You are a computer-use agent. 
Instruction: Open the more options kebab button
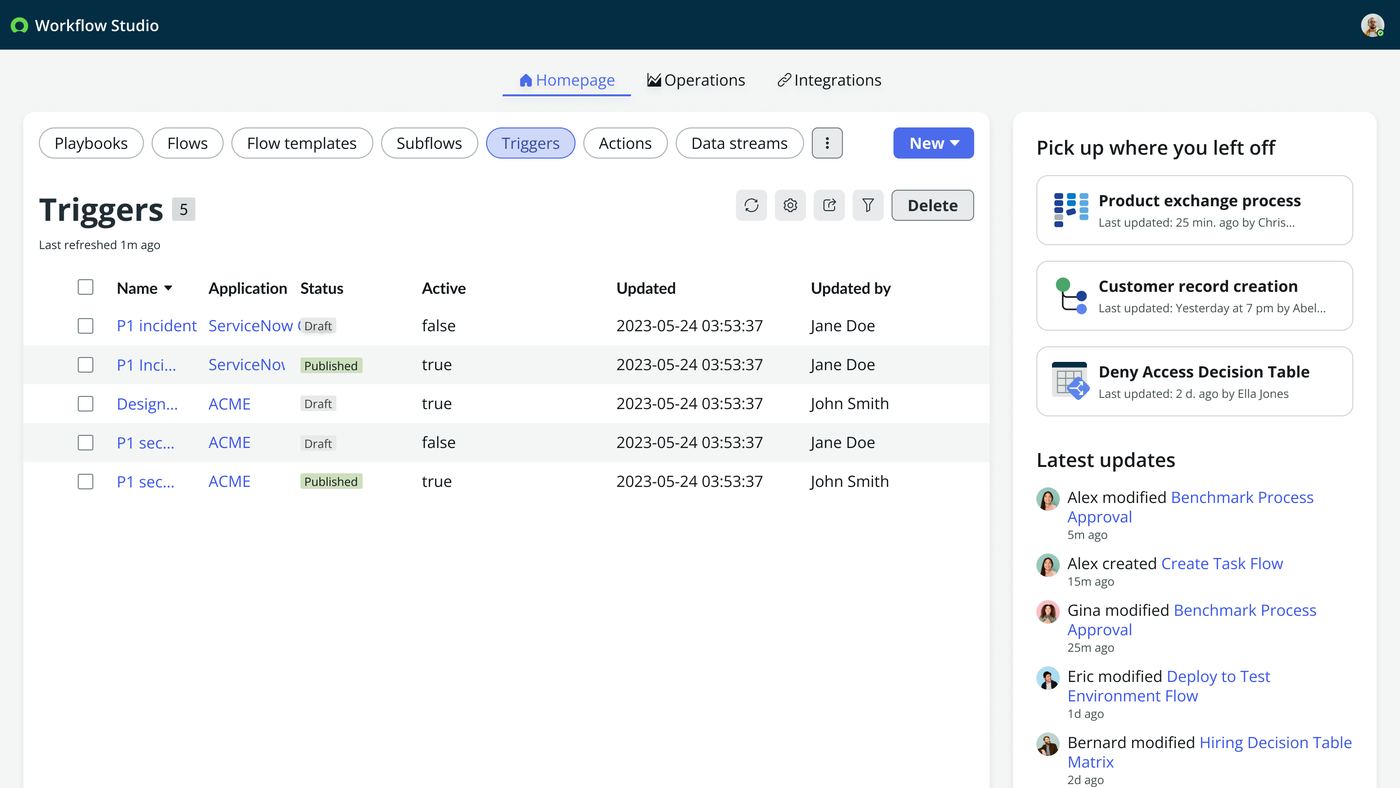pos(827,143)
